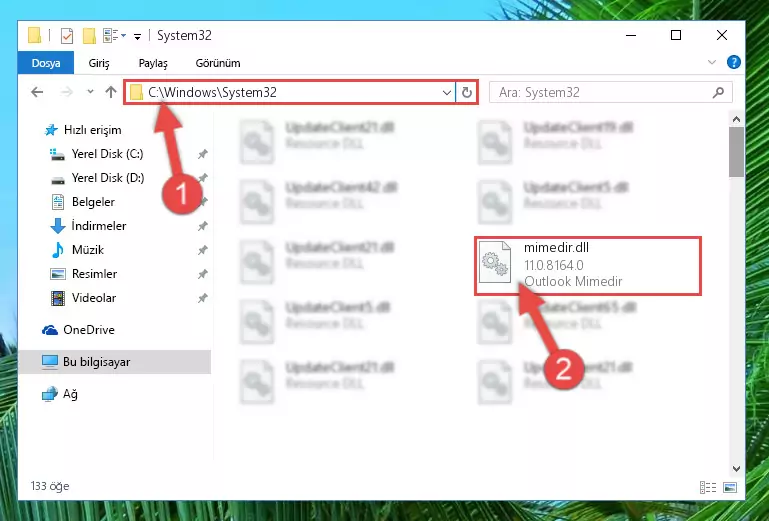The height and width of the screenshot is (521, 769).
Task: Minimize the System32 window
Action: tap(631, 35)
